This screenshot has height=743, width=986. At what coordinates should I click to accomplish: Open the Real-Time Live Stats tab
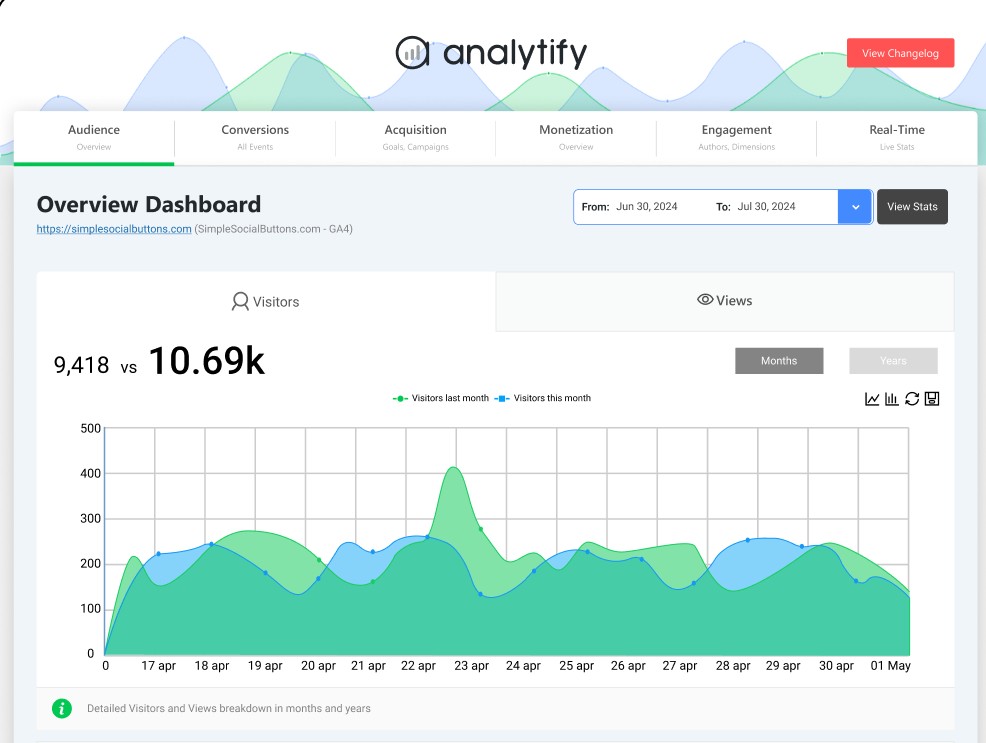897,138
